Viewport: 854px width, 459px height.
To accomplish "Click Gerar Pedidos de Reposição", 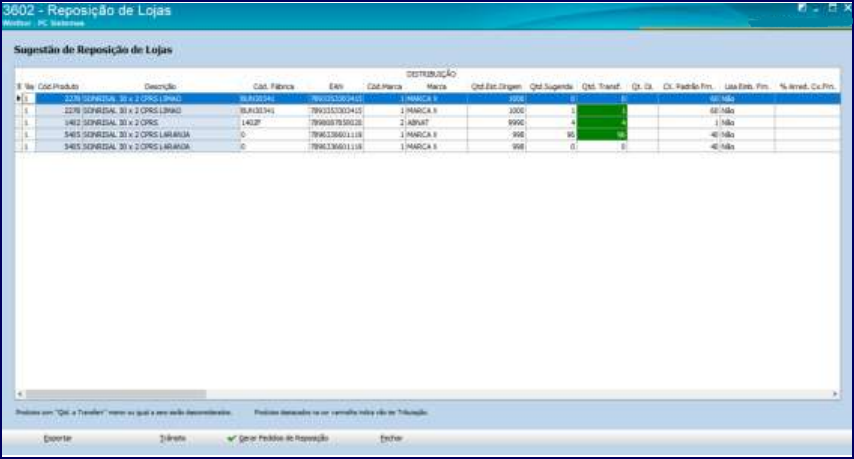I will [278, 438].
